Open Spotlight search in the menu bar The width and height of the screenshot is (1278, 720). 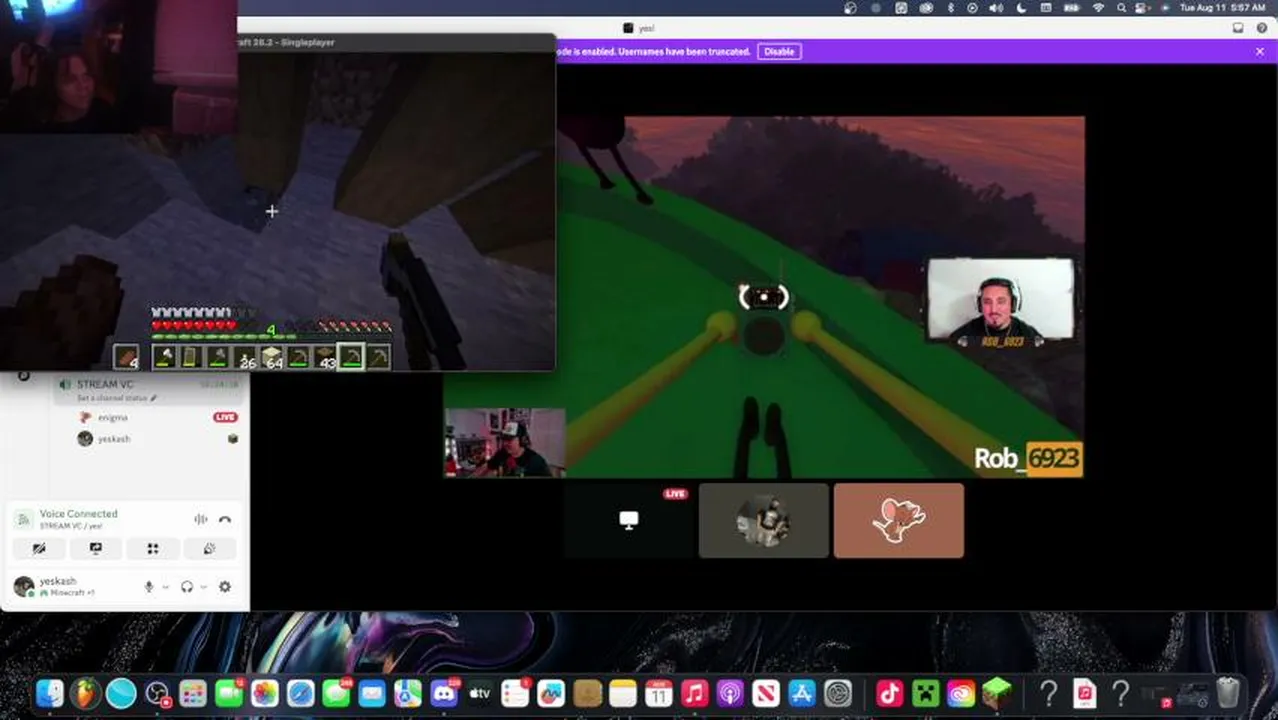click(1121, 8)
